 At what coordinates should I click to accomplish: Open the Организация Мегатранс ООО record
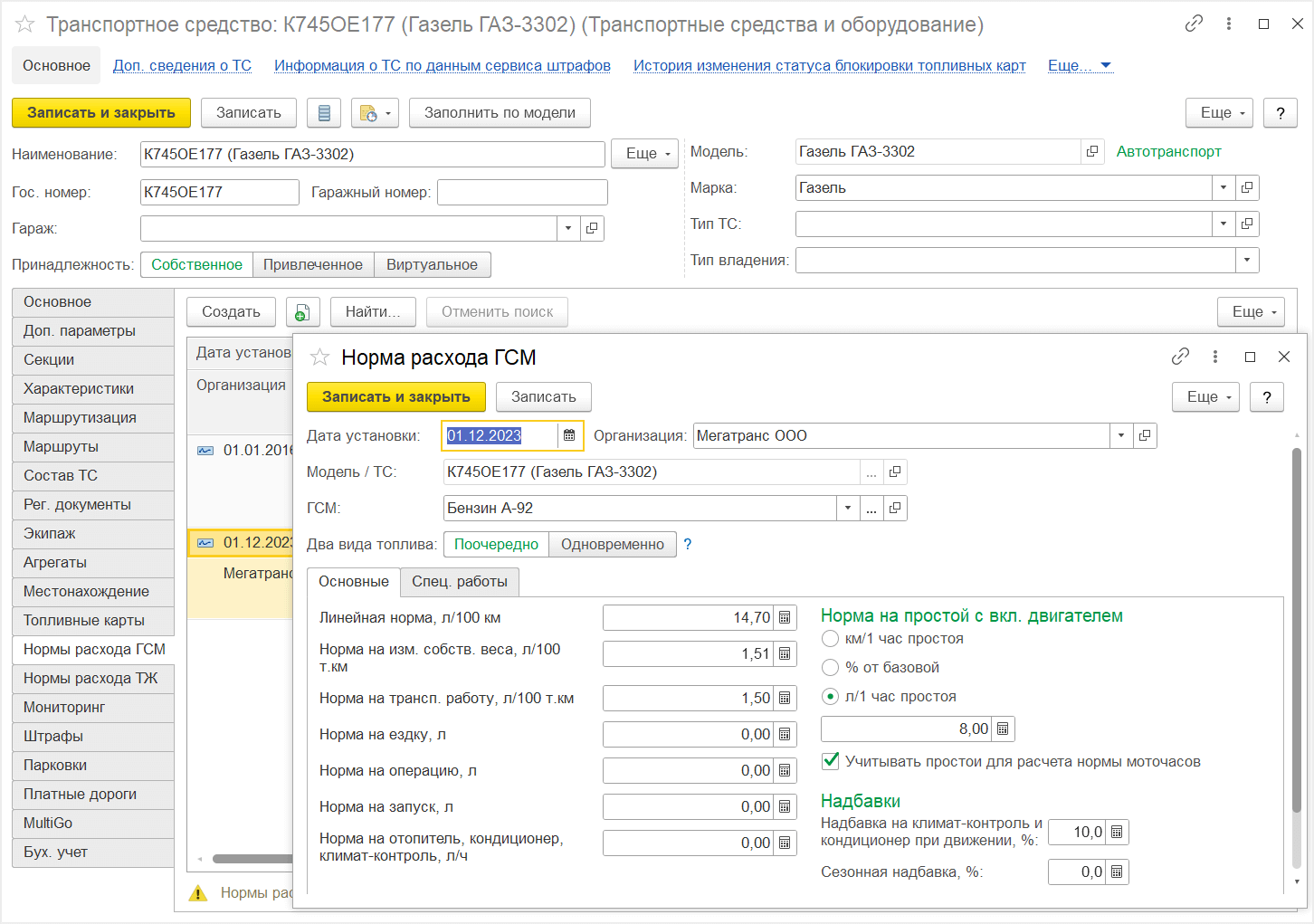point(1145,435)
